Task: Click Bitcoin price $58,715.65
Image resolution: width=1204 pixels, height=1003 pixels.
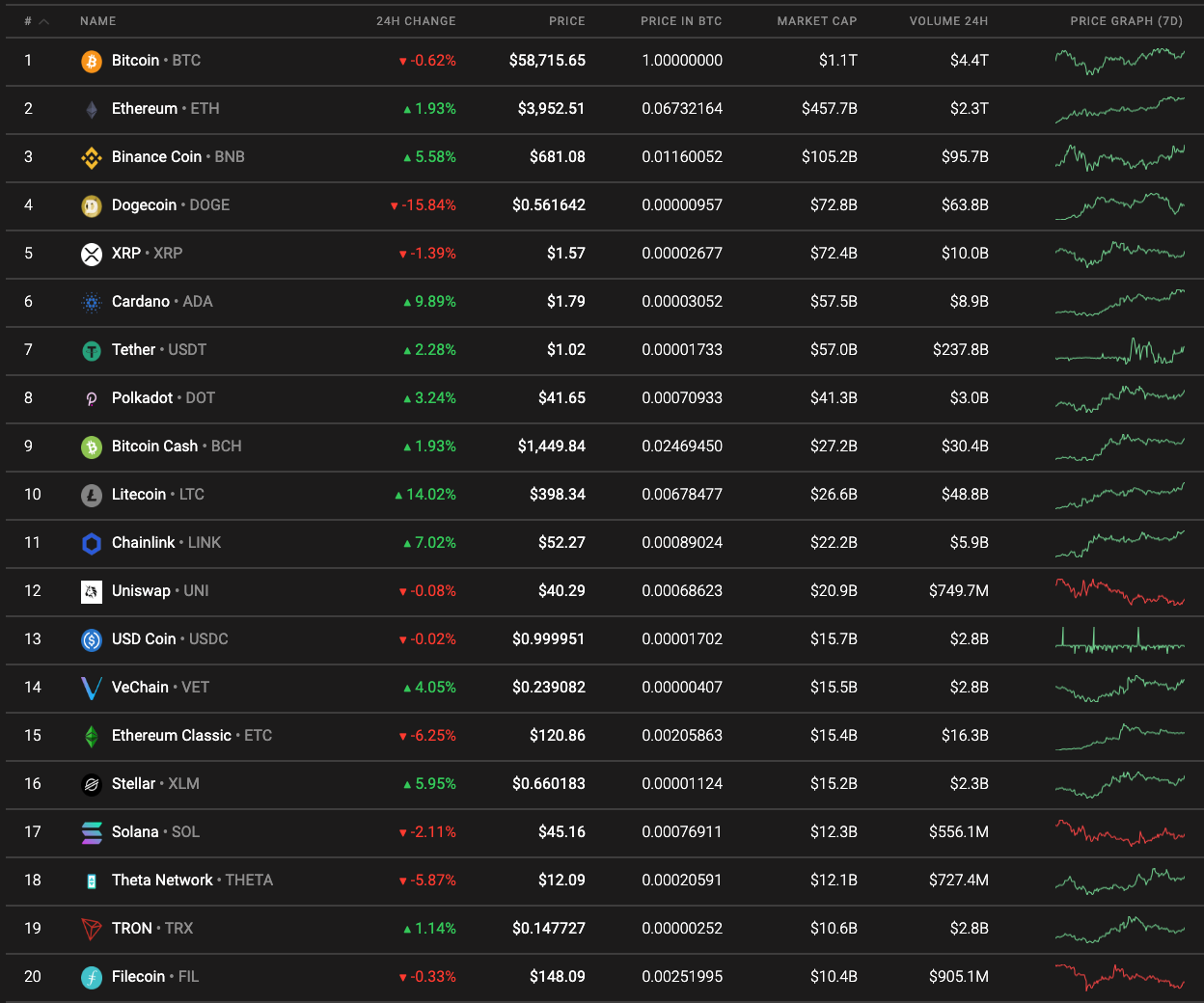Action: pos(547,61)
